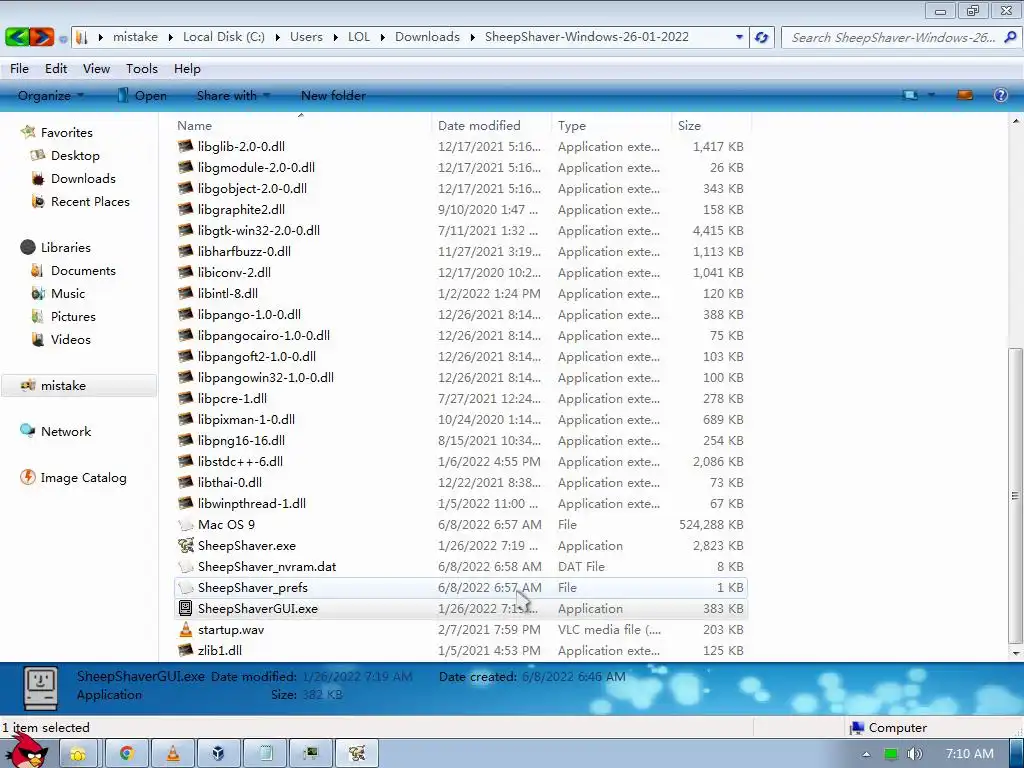Viewport: 1024px width, 768px height.
Task: Click the search SheepShaver-Windows field
Action: [893, 37]
